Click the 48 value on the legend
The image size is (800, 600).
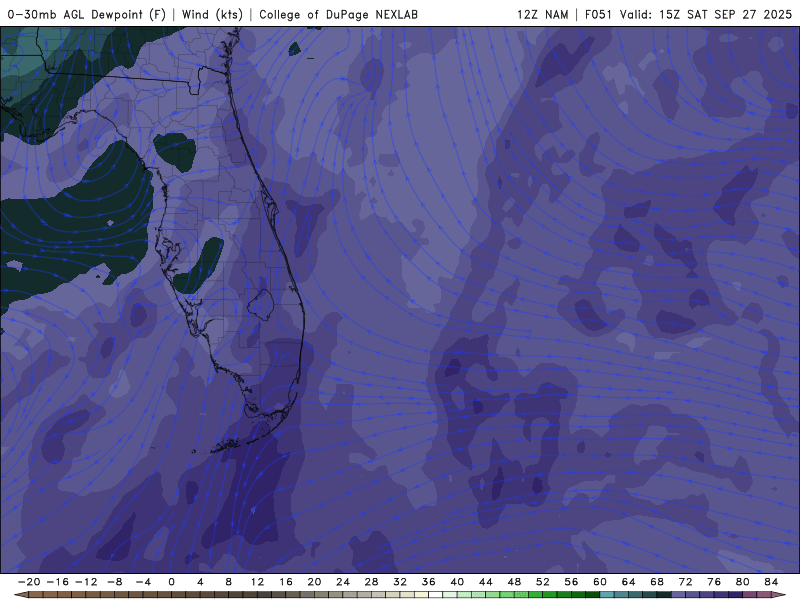coord(514,582)
